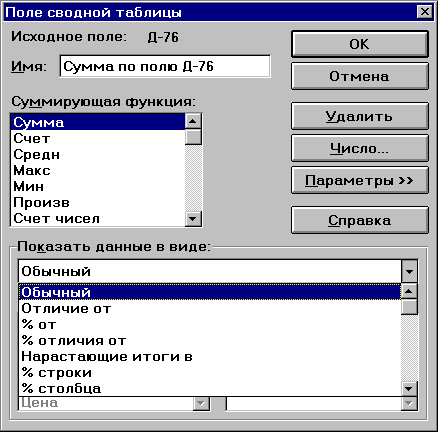Select Макс summarizing function
The width and height of the screenshot is (438, 432).
coord(98,170)
